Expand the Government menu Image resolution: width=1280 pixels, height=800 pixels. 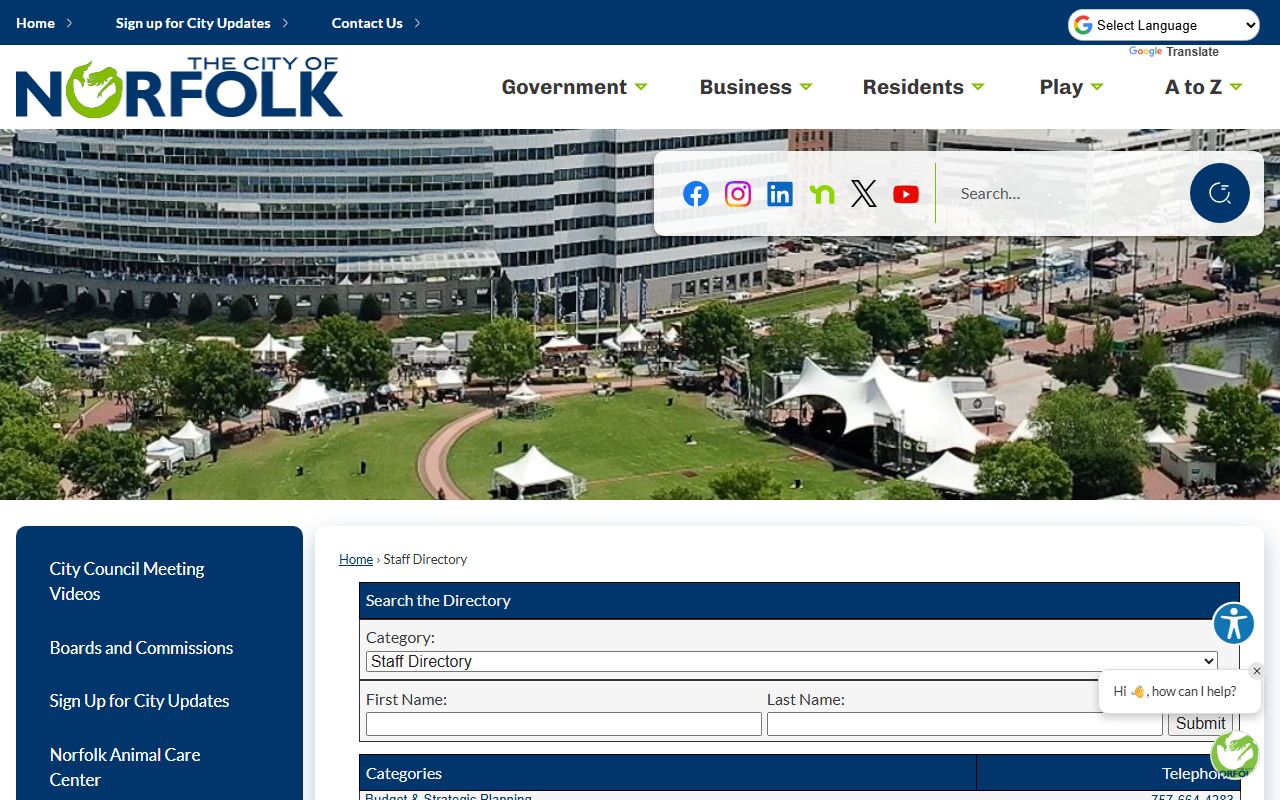[574, 87]
